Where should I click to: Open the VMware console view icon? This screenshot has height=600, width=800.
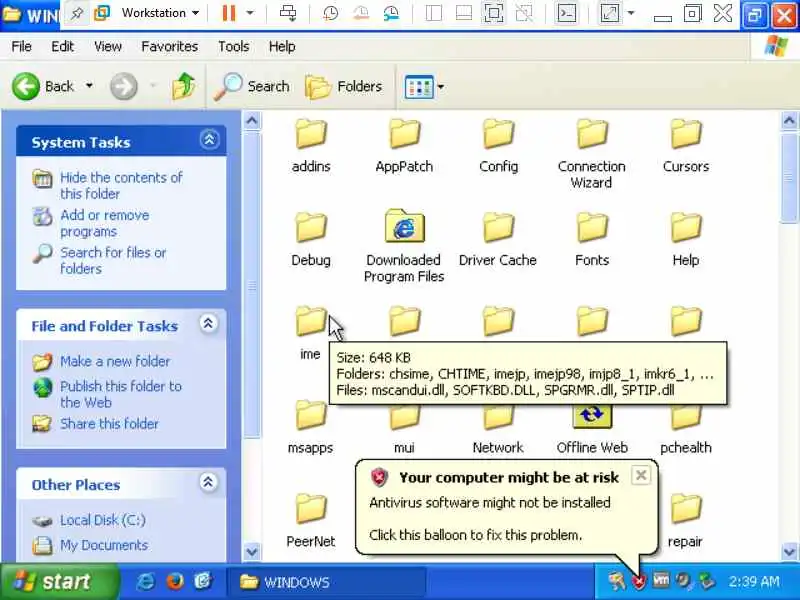point(567,13)
